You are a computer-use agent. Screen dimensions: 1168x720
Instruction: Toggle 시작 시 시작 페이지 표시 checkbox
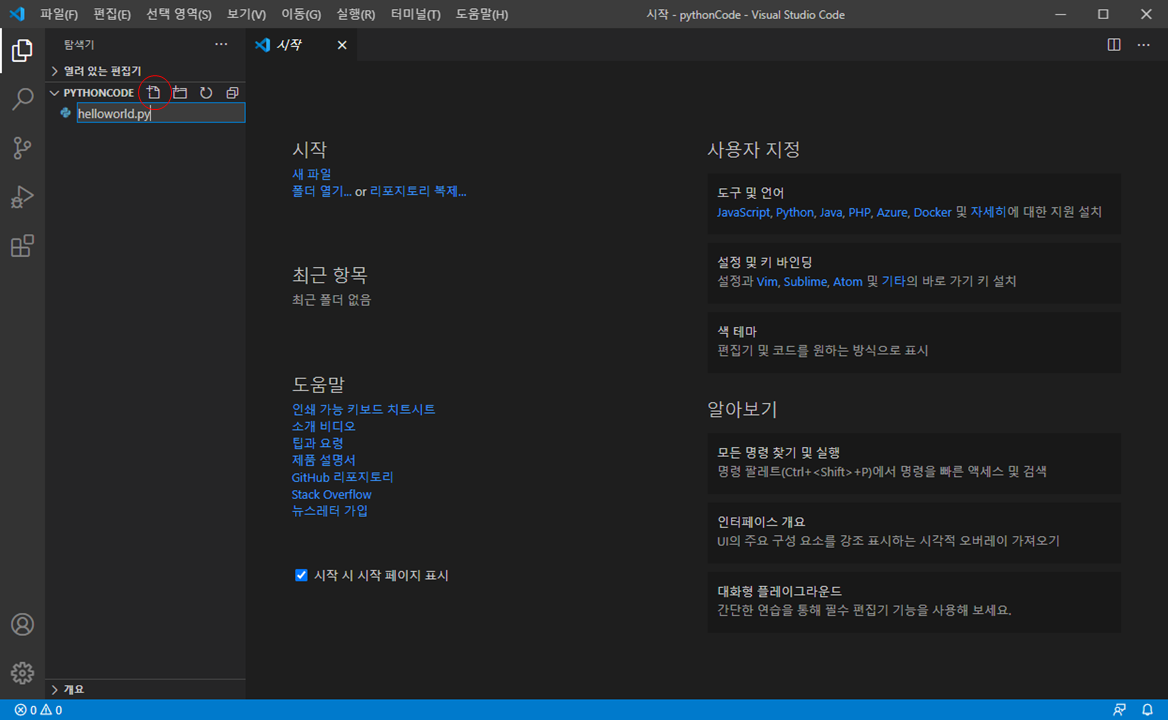pos(301,575)
